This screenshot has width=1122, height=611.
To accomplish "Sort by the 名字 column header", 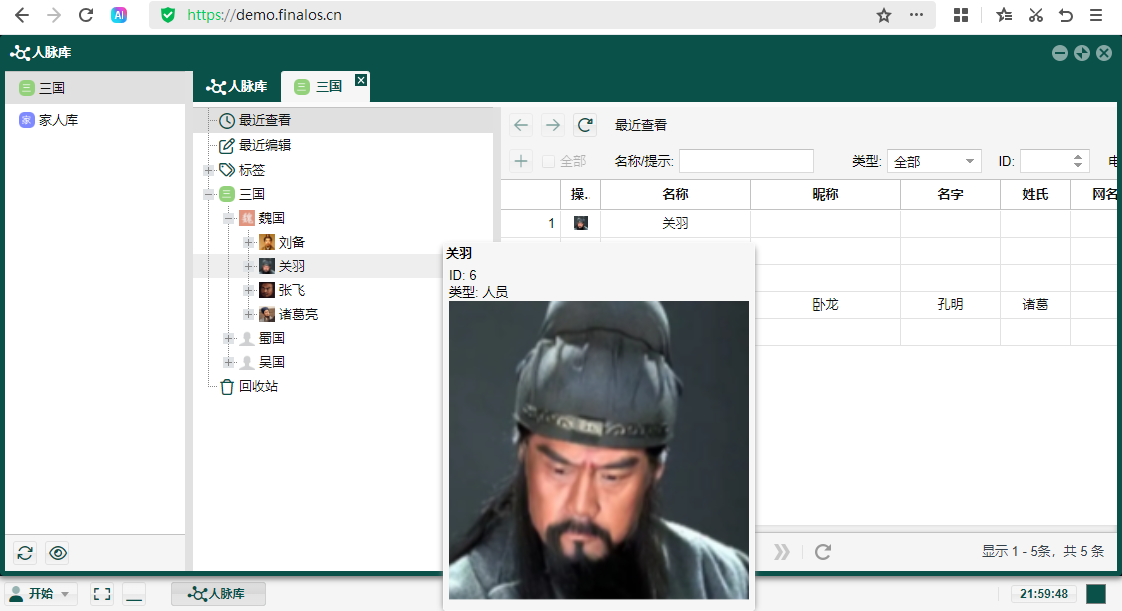I will point(950,194).
